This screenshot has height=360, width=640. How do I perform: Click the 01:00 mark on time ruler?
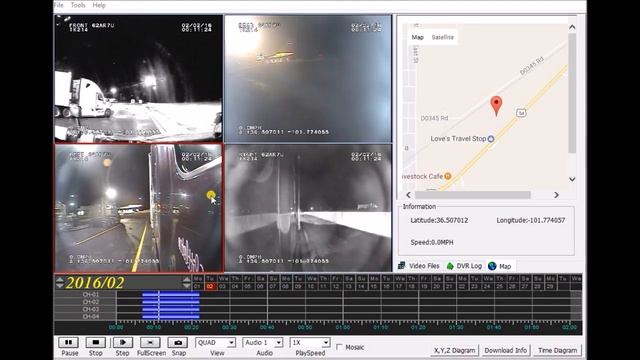pos(342,327)
